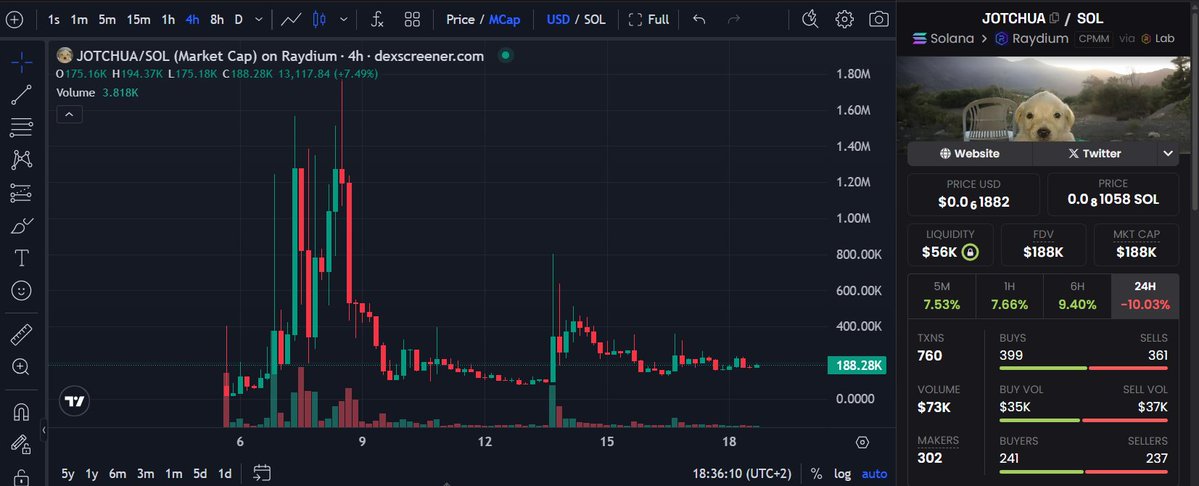Switch chart to MCap display
The image size is (1199, 486).
pos(505,20)
